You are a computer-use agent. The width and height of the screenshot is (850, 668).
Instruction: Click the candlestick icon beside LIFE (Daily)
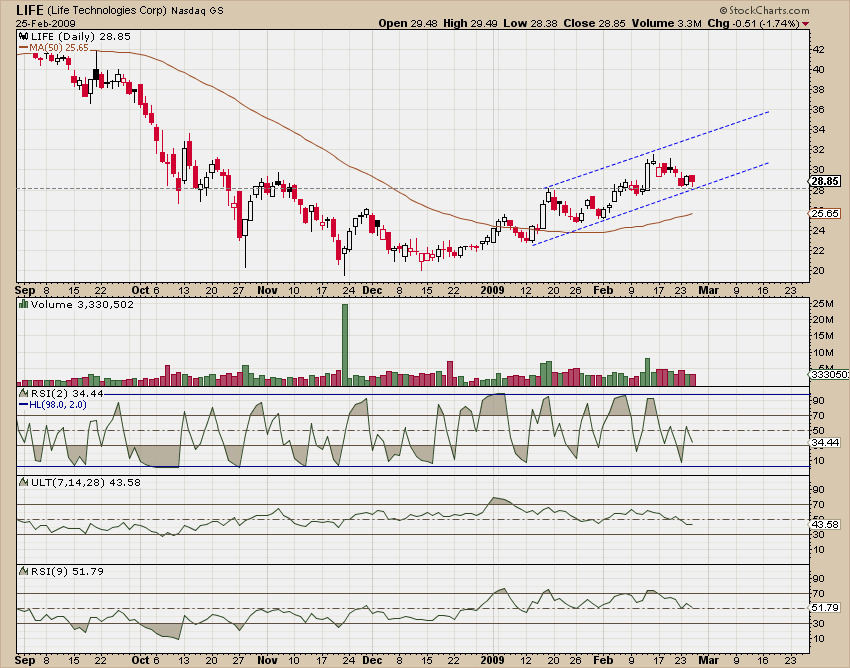coord(23,36)
